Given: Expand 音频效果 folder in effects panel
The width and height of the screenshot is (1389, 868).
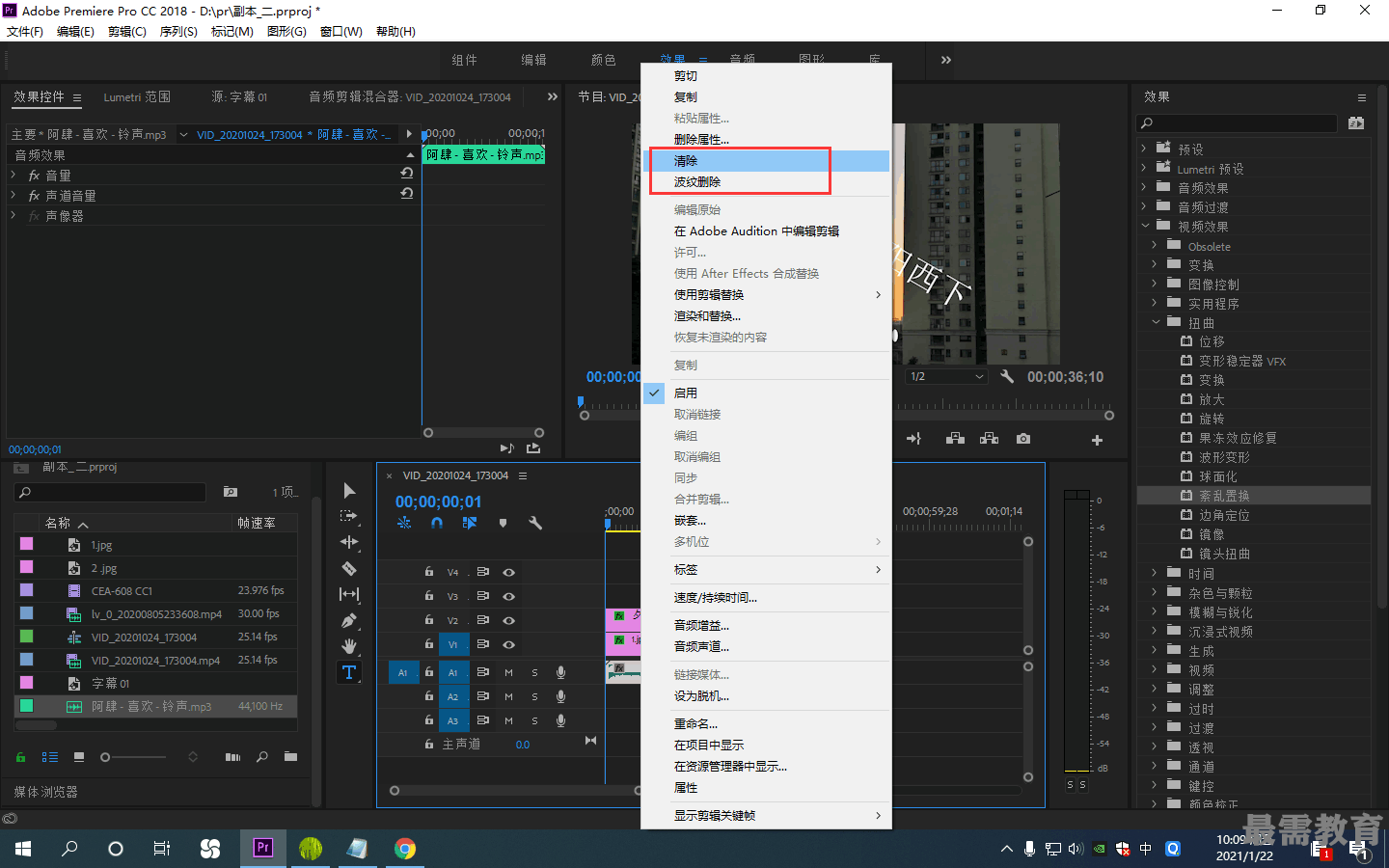Looking at the screenshot, I should click(1144, 187).
